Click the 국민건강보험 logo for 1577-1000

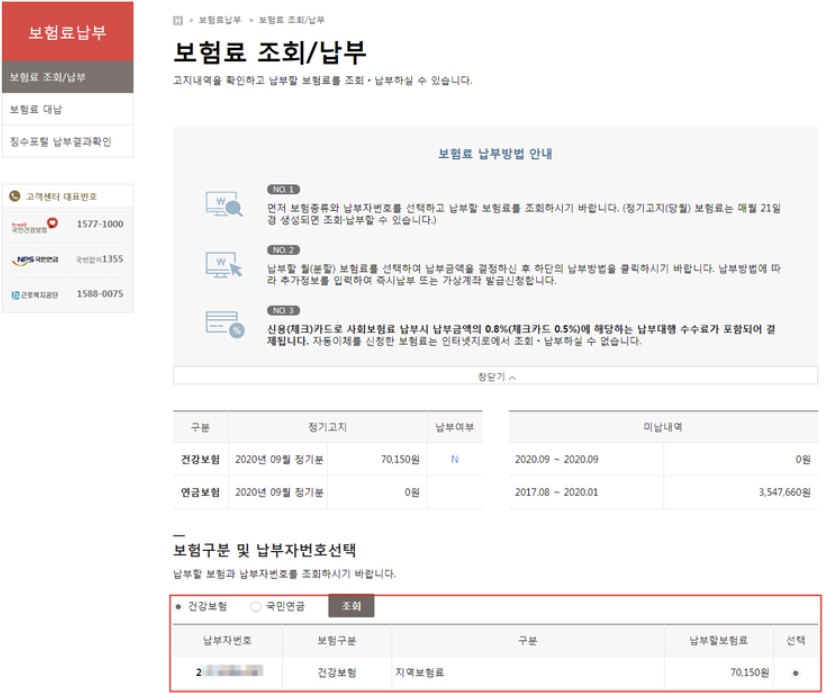click(35, 225)
